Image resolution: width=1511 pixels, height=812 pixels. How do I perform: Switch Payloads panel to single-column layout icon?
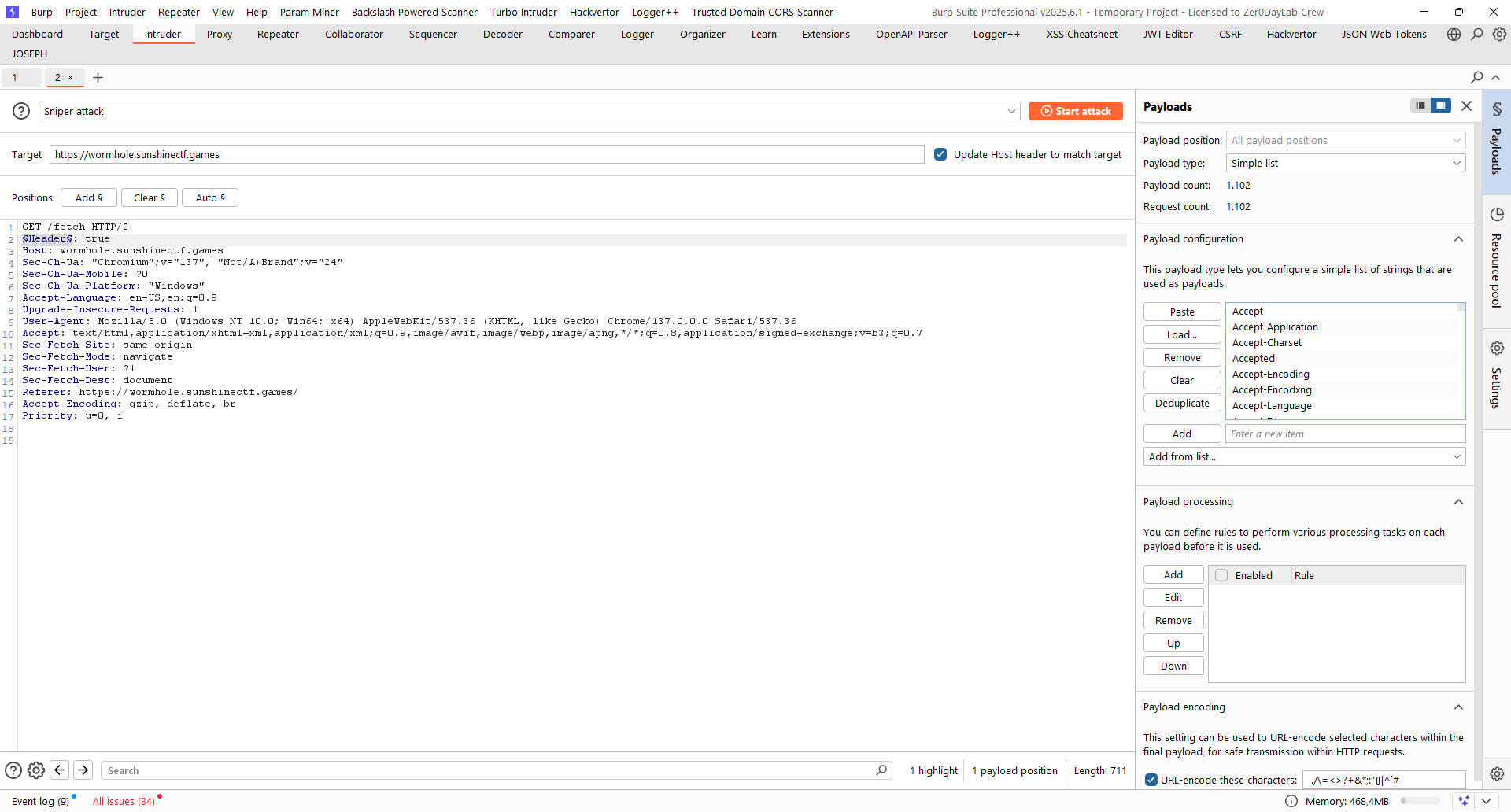pyautogui.click(x=1420, y=105)
